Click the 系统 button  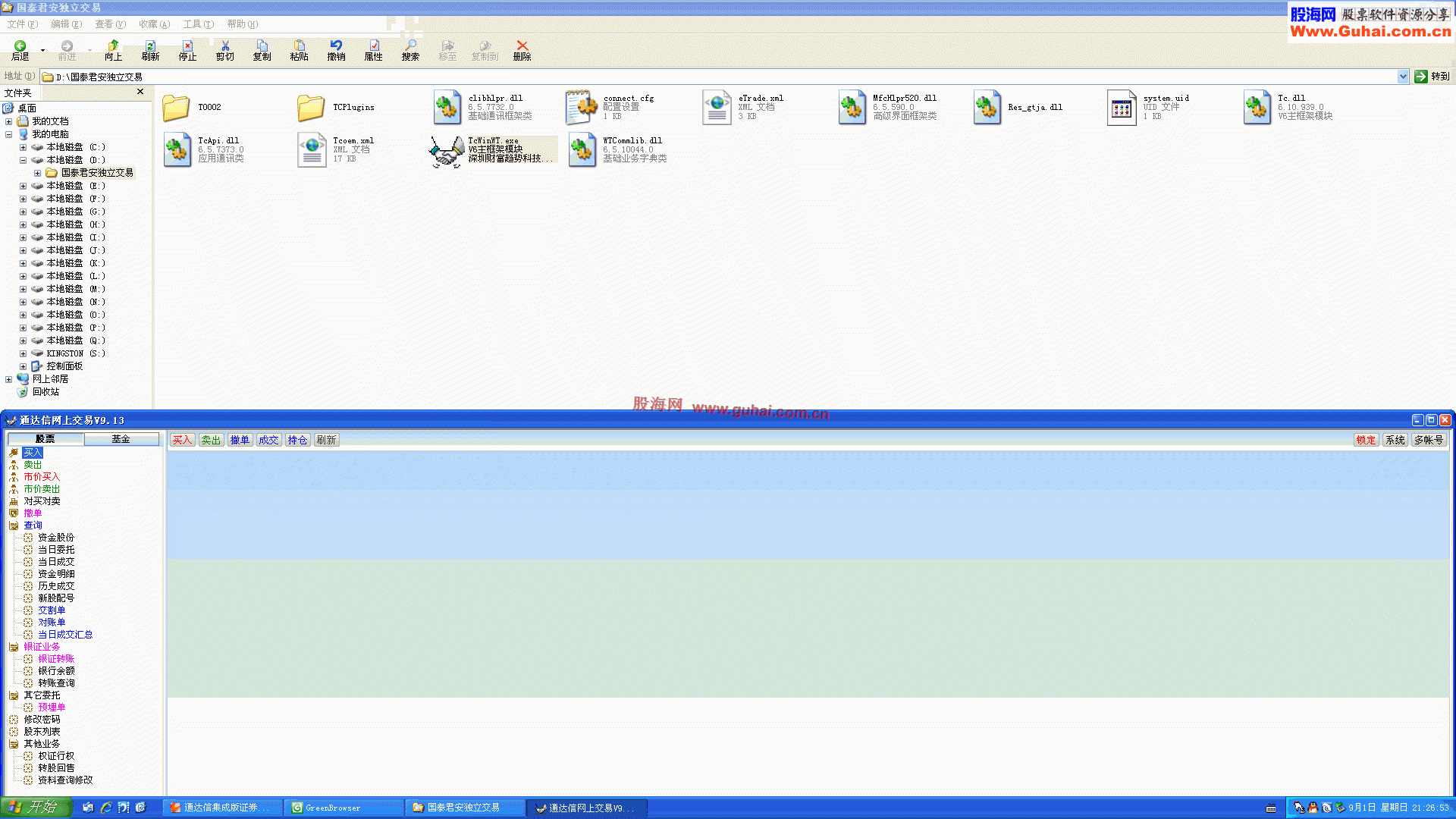1395,440
